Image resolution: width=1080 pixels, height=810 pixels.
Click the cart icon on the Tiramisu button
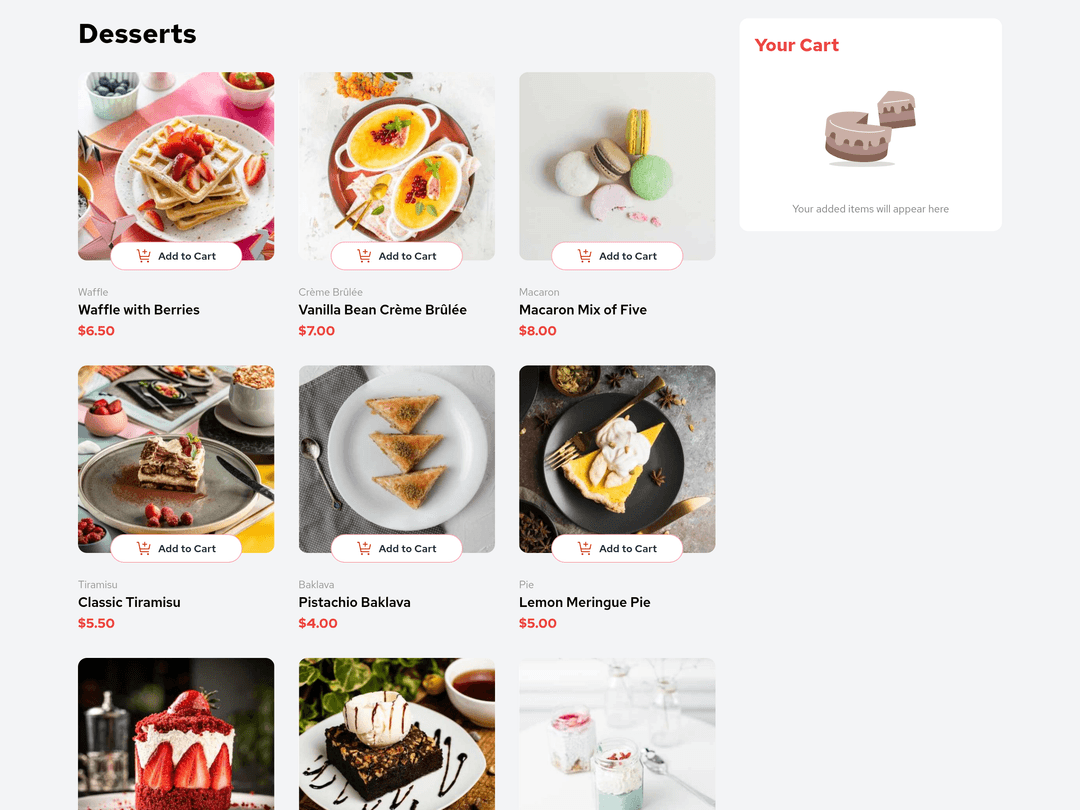pos(143,548)
